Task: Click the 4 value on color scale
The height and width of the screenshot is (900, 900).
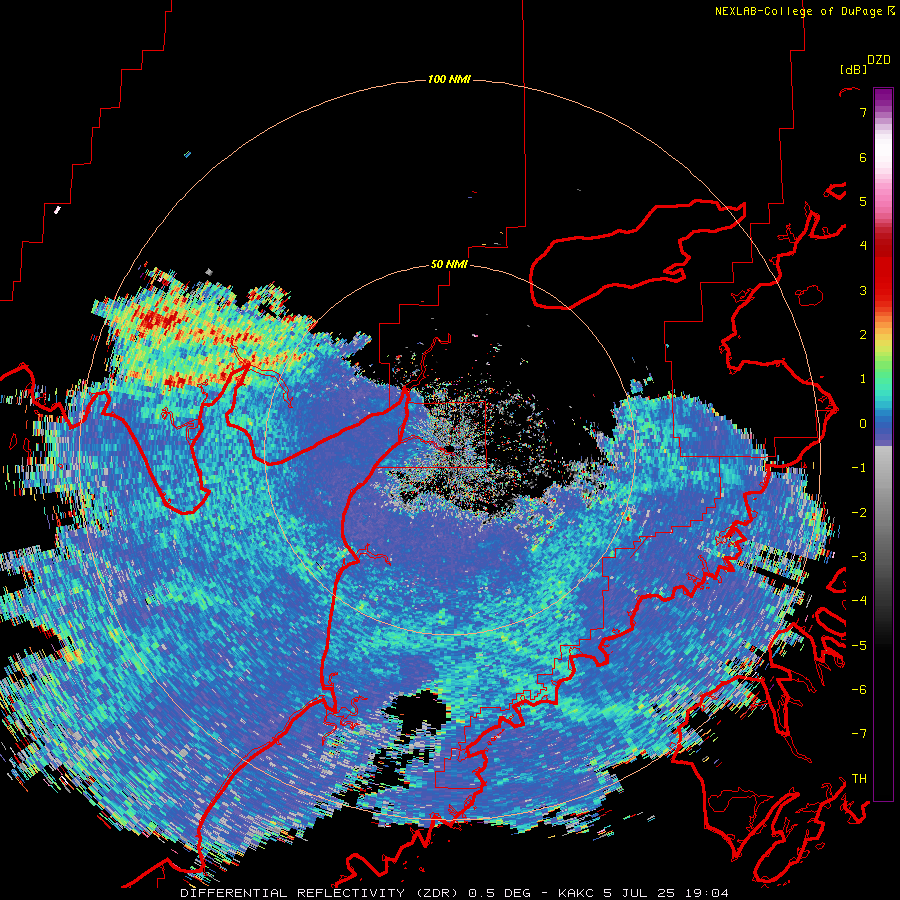Action: (863, 246)
